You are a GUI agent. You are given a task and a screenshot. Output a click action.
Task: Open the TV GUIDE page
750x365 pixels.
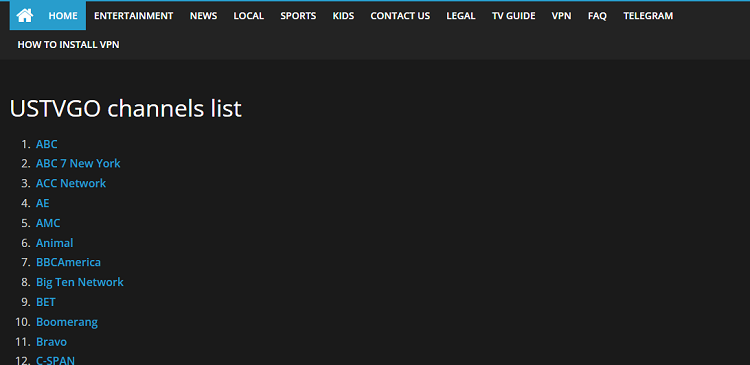pos(514,16)
